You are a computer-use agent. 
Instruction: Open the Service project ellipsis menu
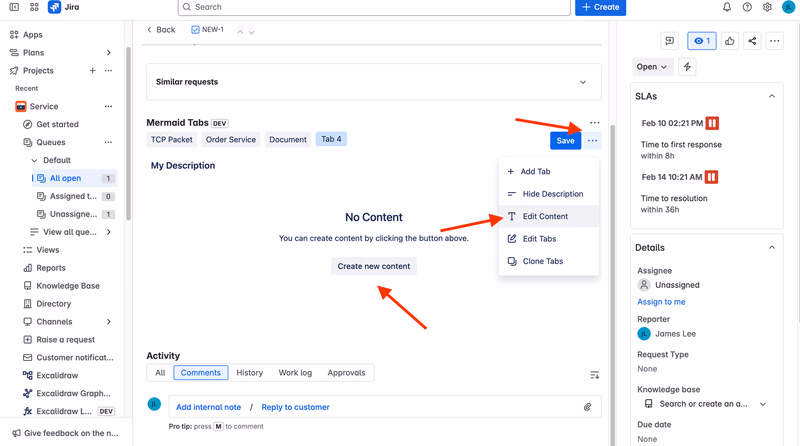(x=108, y=107)
